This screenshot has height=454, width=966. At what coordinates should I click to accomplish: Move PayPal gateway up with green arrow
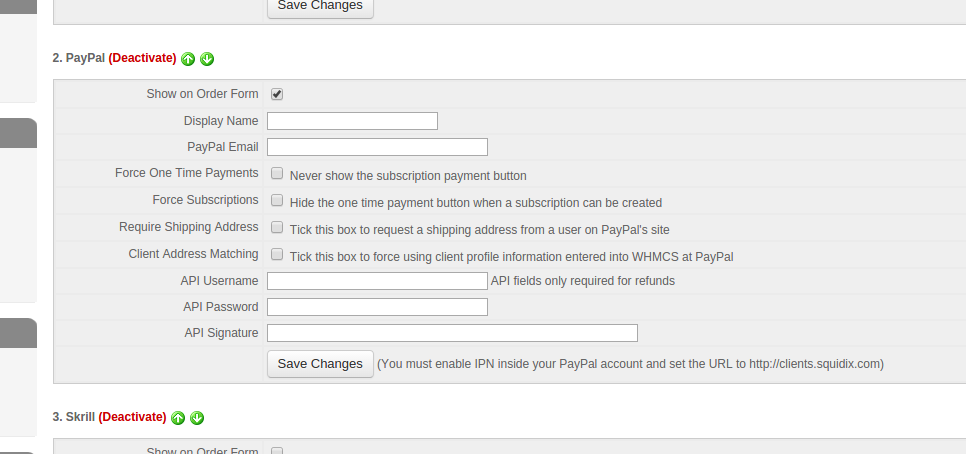[188, 59]
